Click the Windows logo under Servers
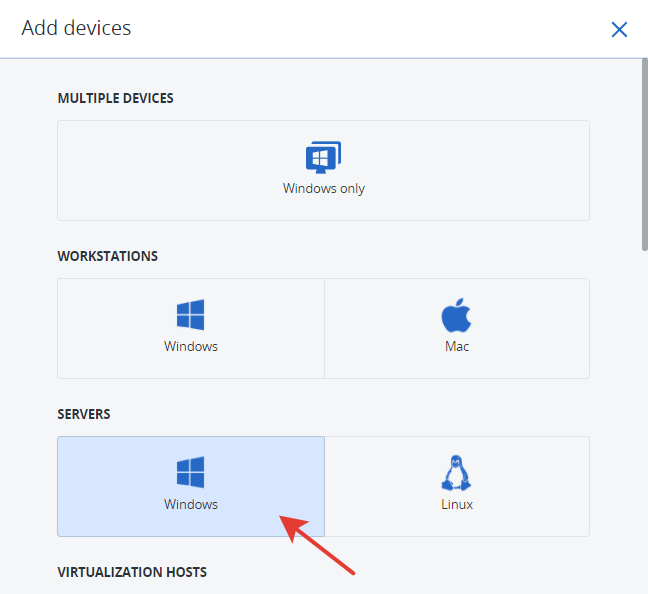The image size is (648, 594). coord(191,472)
